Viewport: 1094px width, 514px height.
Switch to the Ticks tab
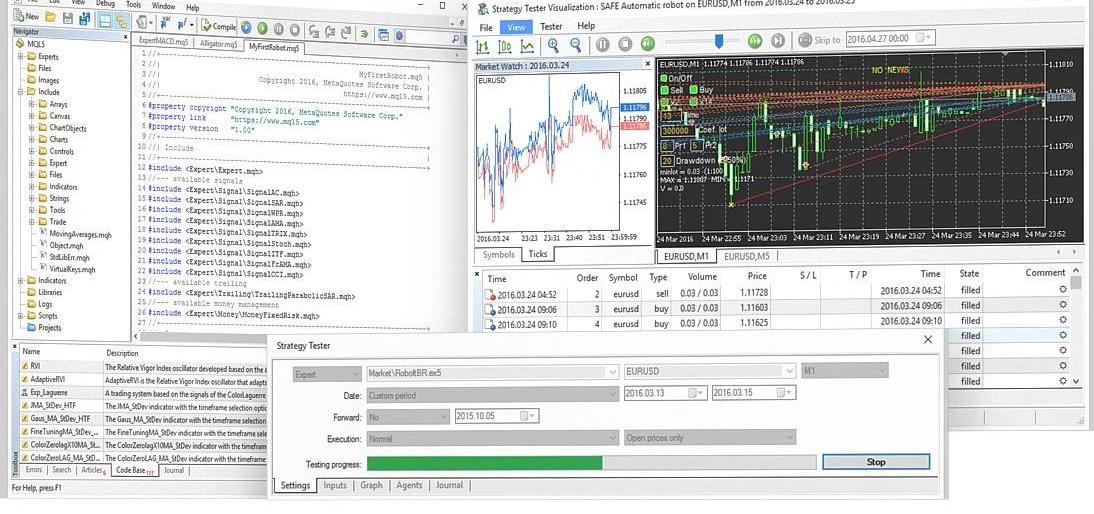(538, 255)
